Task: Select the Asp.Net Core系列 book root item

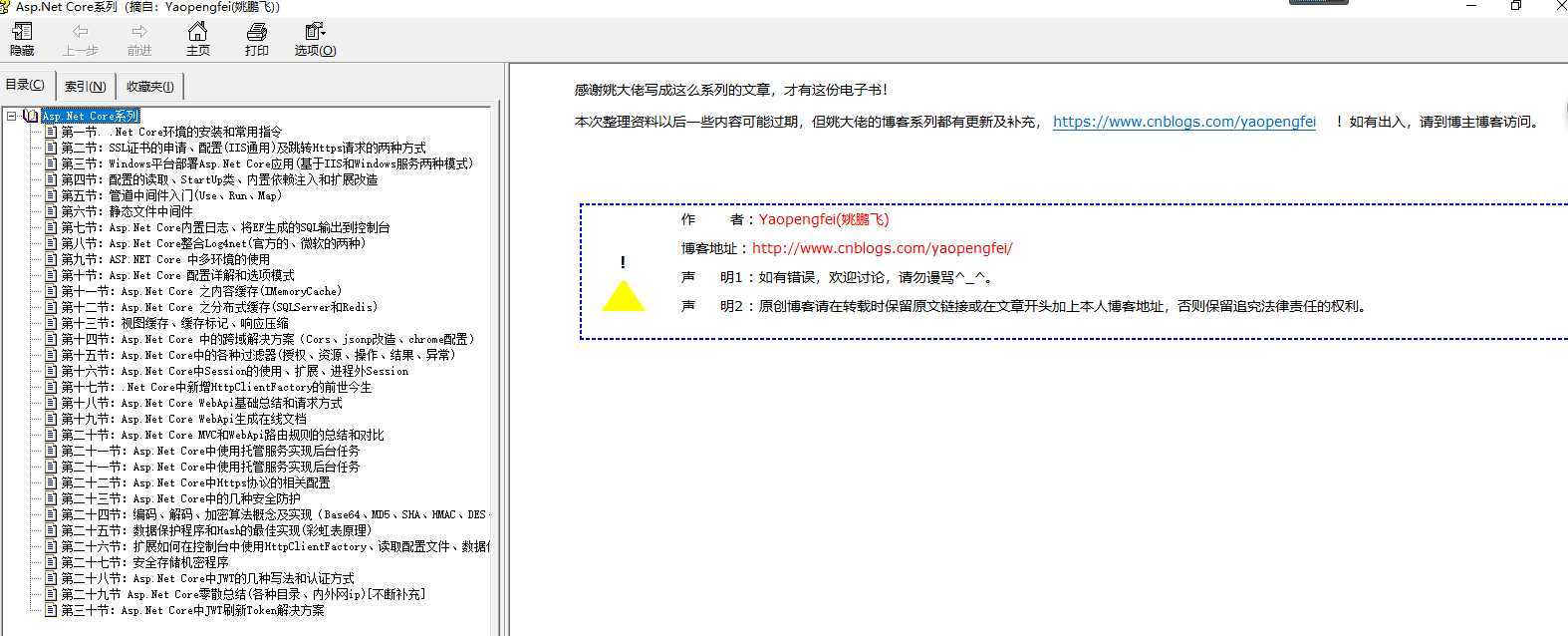Action: coord(91,116)
